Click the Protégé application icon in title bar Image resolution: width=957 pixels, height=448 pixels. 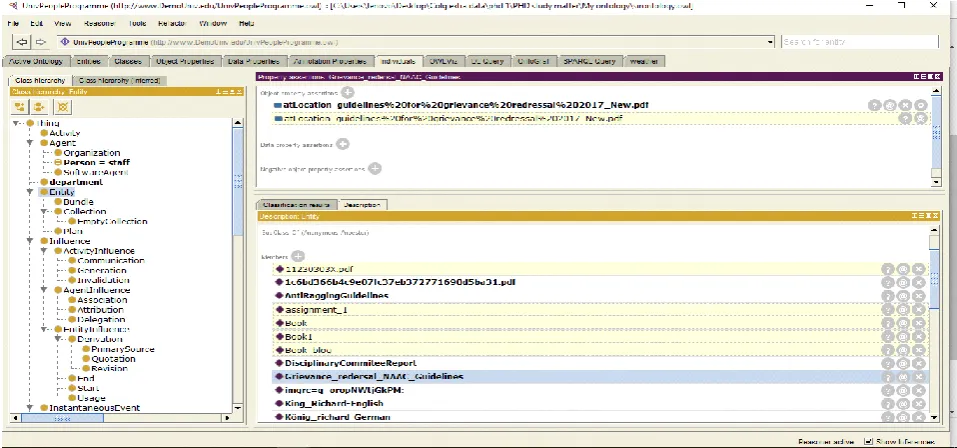[x=13, y=5]
